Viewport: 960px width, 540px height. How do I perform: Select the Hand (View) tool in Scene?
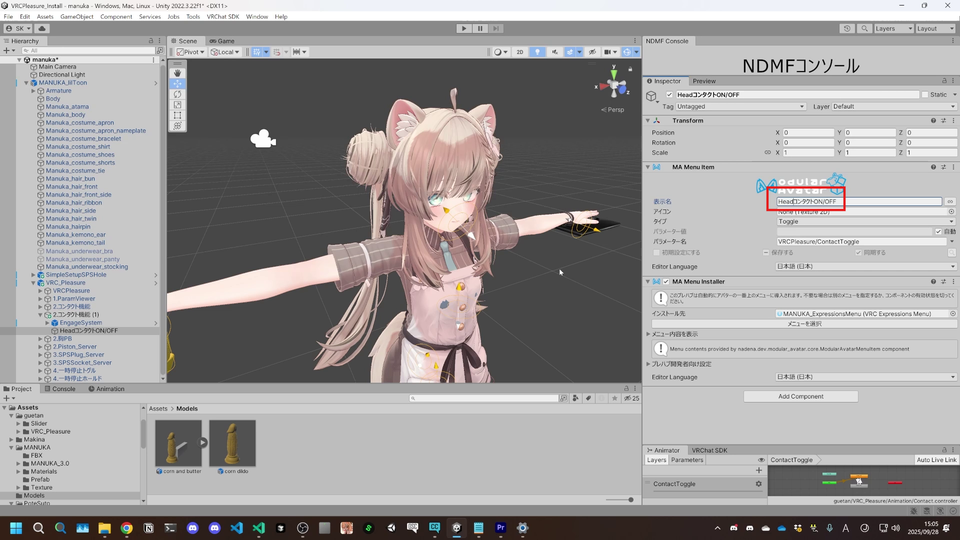pos(178,73)
